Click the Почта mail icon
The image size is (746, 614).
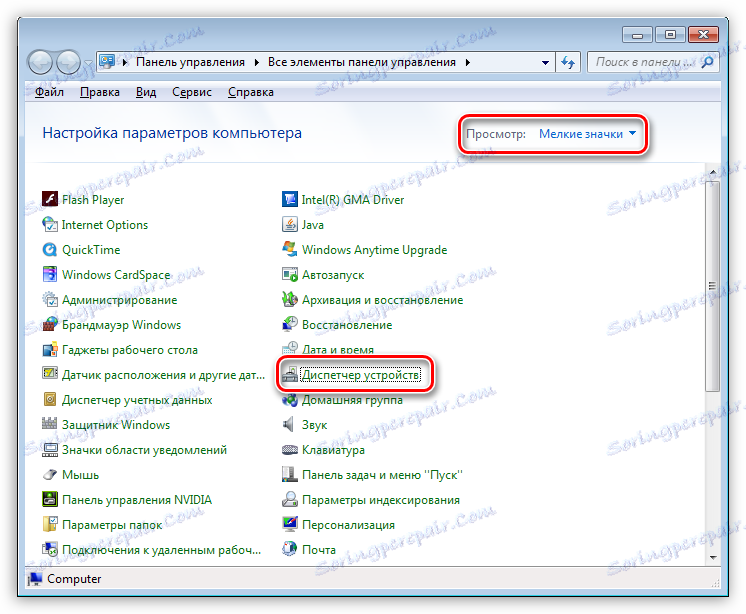click(290, 549)
